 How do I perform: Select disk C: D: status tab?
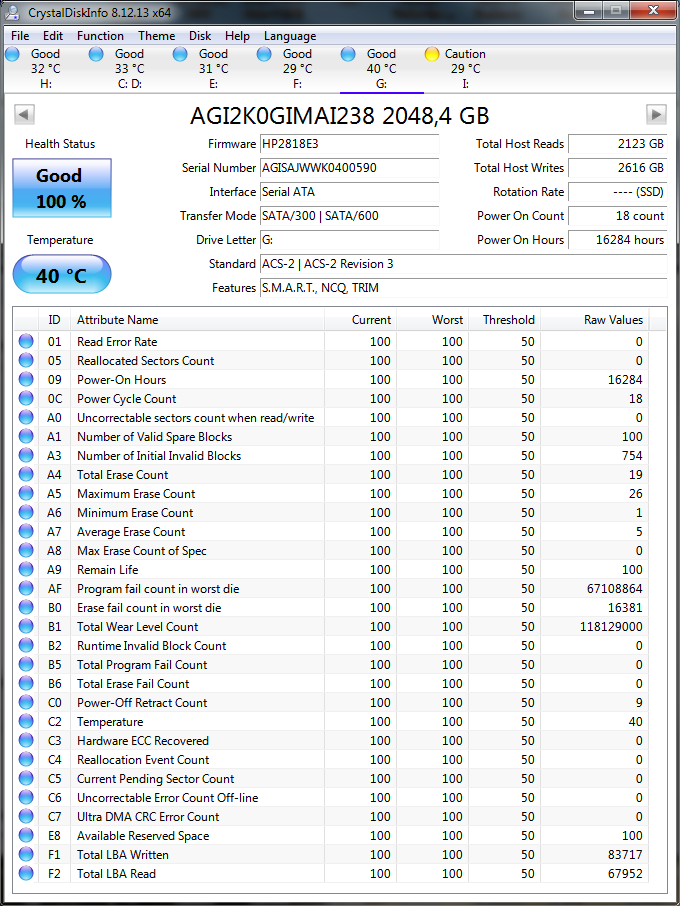130,69
